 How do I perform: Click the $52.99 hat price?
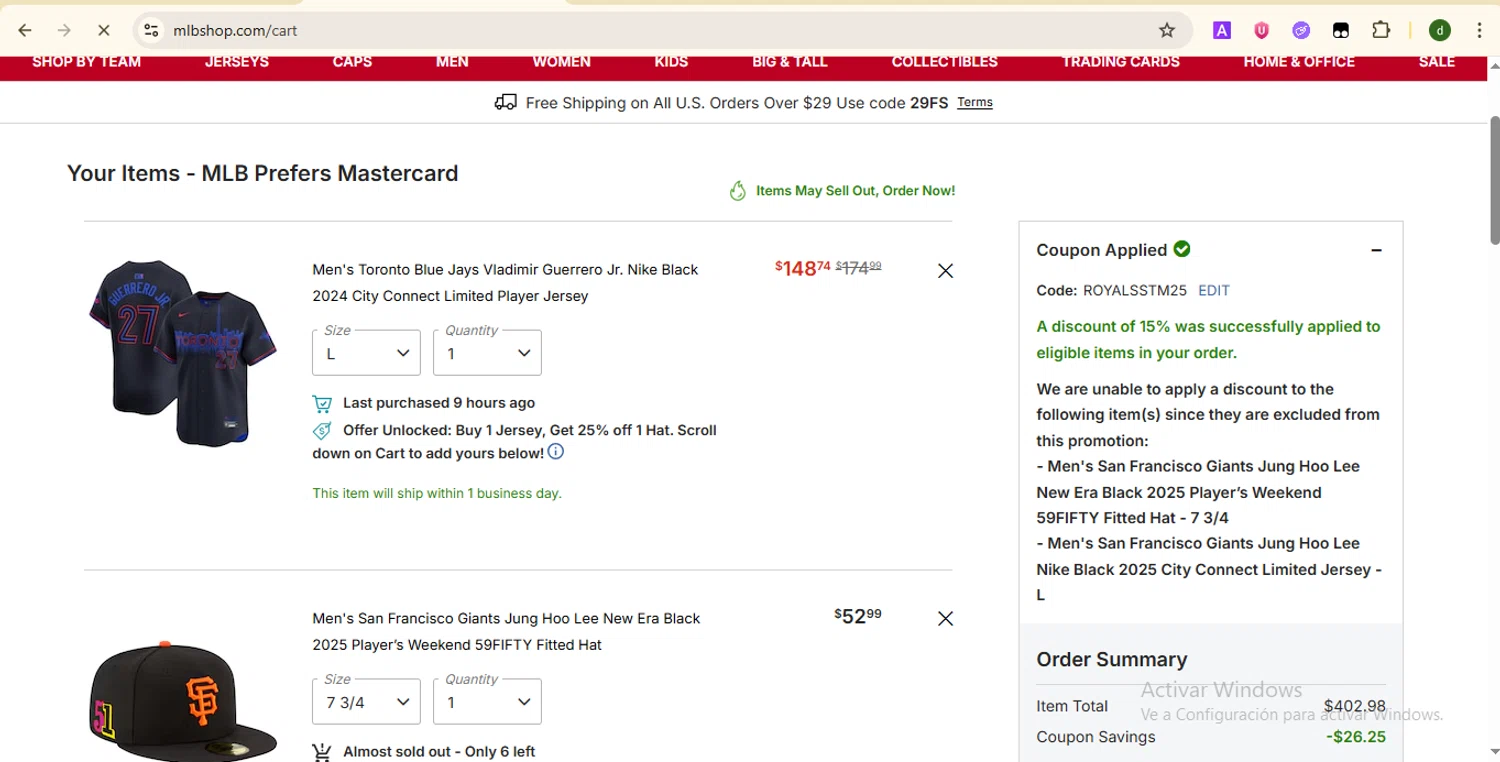click(858, 616)
